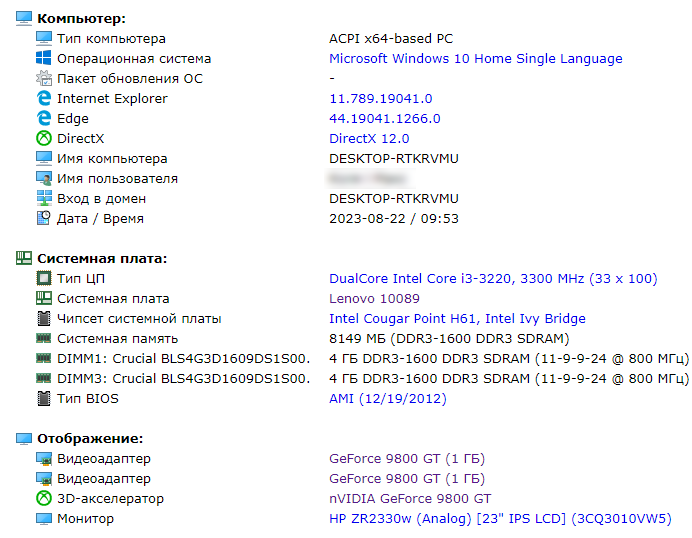Screen dimensions: 692x538
Task: Open the nVIDIA GeForce 9800 GT link
Action: click(x=410, y=498)
